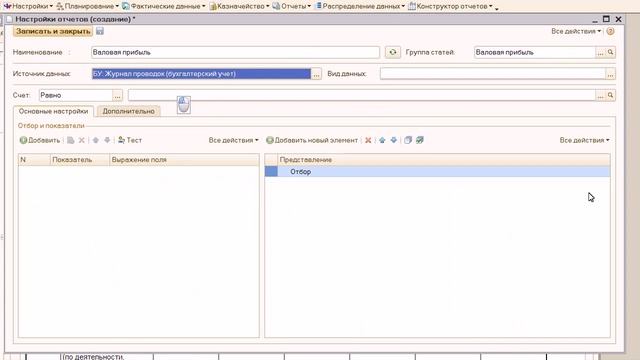The height and width of the screenshot is (360, 640).
Task: Expand the top-right Все действия dropdown
Action: click(x=576, y=31)
